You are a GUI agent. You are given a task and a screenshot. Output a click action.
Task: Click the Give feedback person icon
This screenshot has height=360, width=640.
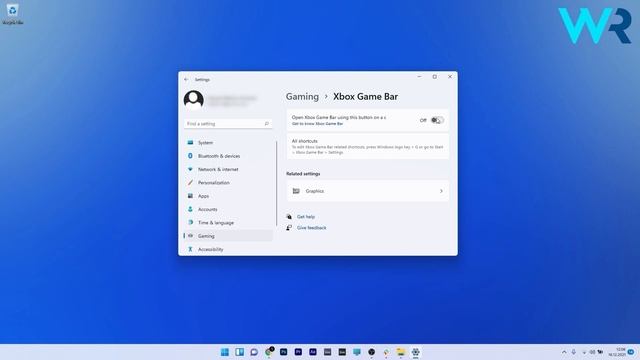(x=289, y=228)
